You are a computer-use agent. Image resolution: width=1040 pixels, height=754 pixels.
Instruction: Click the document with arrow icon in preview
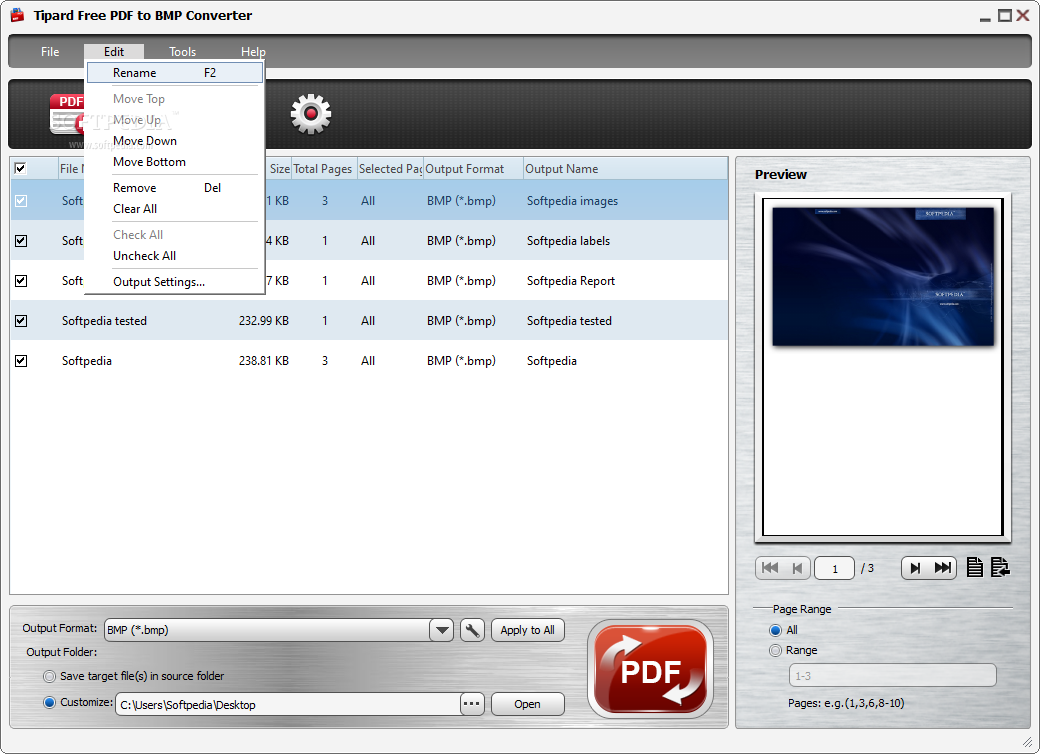1000,568
